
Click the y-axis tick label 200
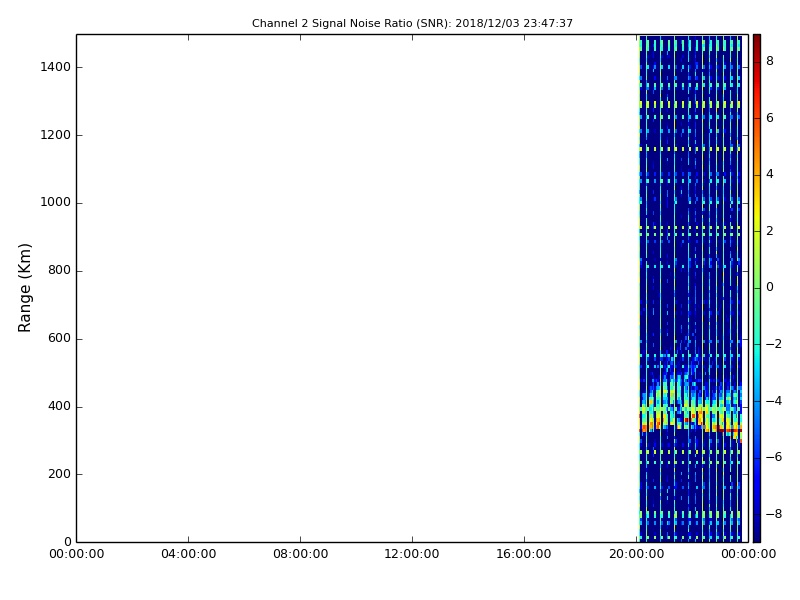click(59, 474)
